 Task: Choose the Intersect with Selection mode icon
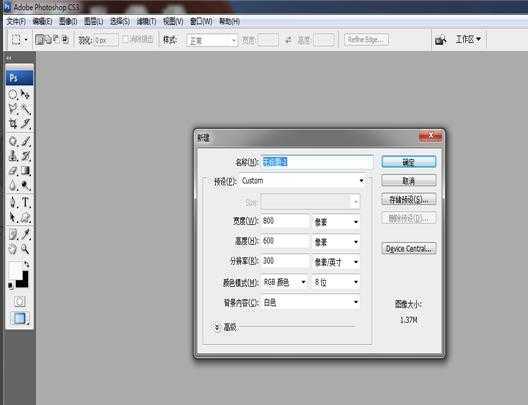65,40
